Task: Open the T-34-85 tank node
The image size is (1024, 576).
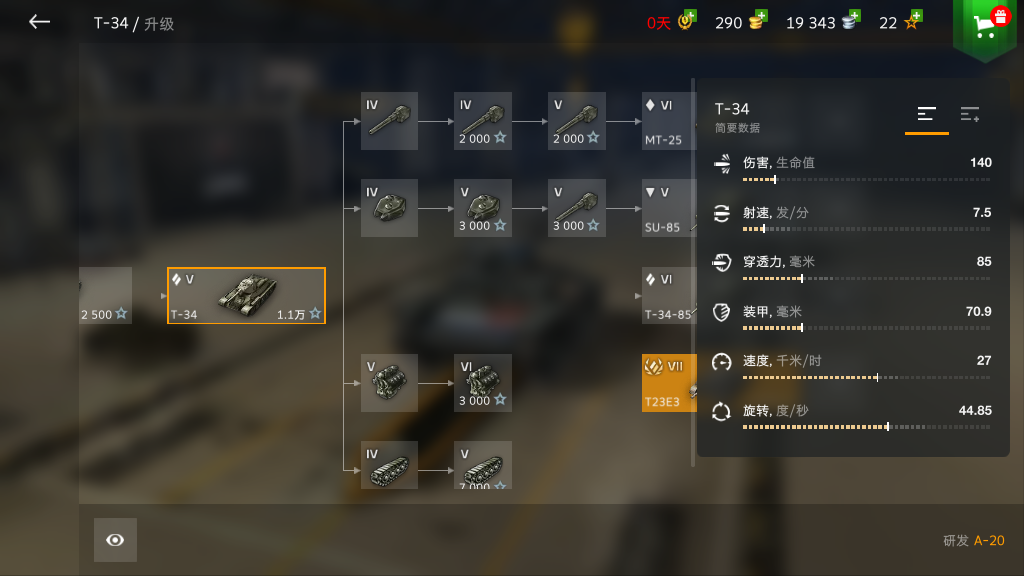Action: tap(667, 295)
